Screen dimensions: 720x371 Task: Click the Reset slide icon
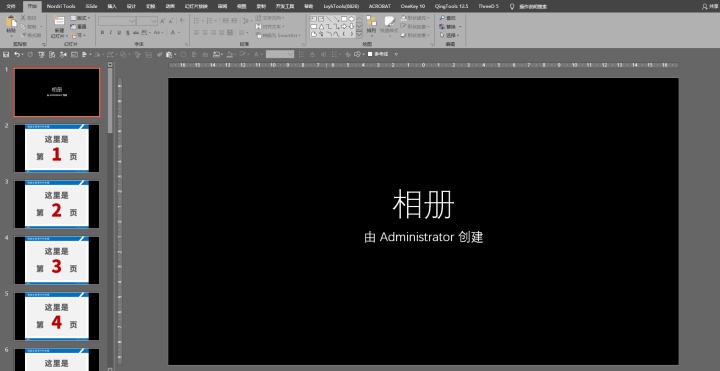73,27
